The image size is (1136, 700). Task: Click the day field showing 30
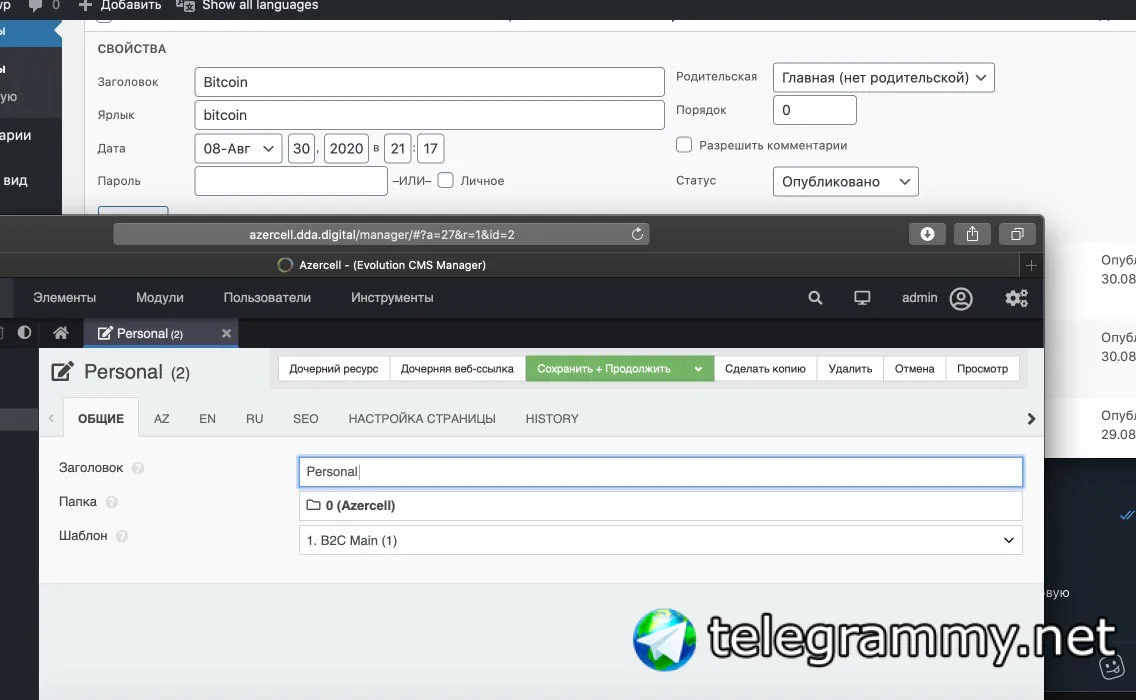coord(301,149)
